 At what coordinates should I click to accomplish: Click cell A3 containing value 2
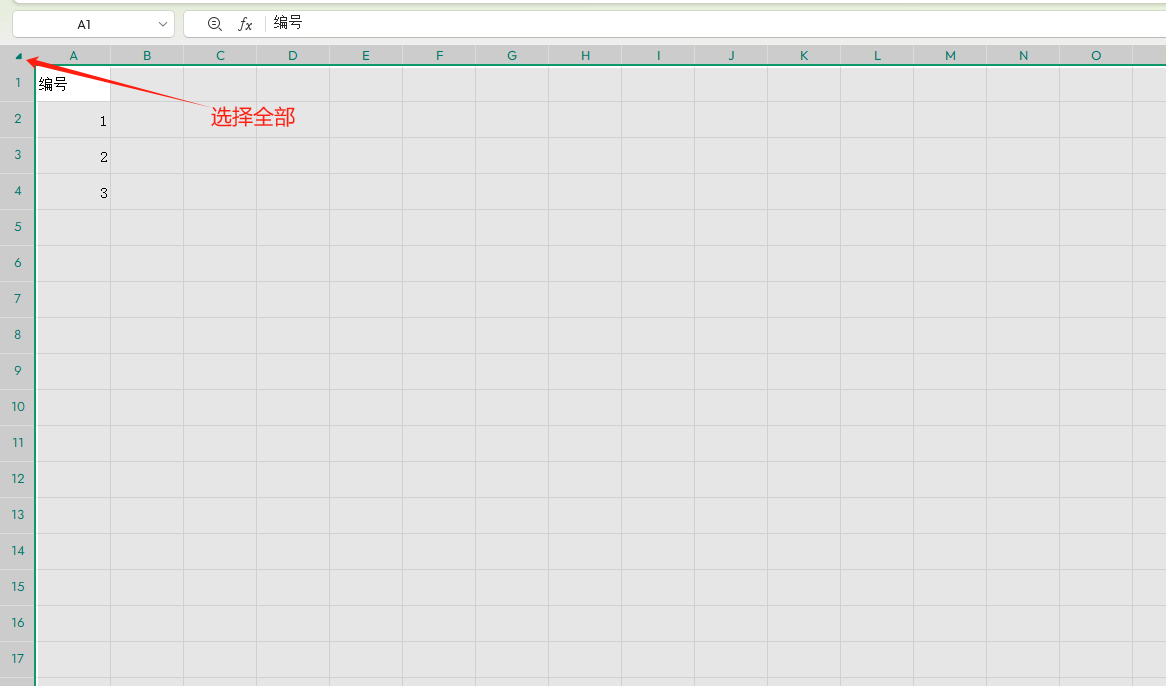click(x=74, y=155)
